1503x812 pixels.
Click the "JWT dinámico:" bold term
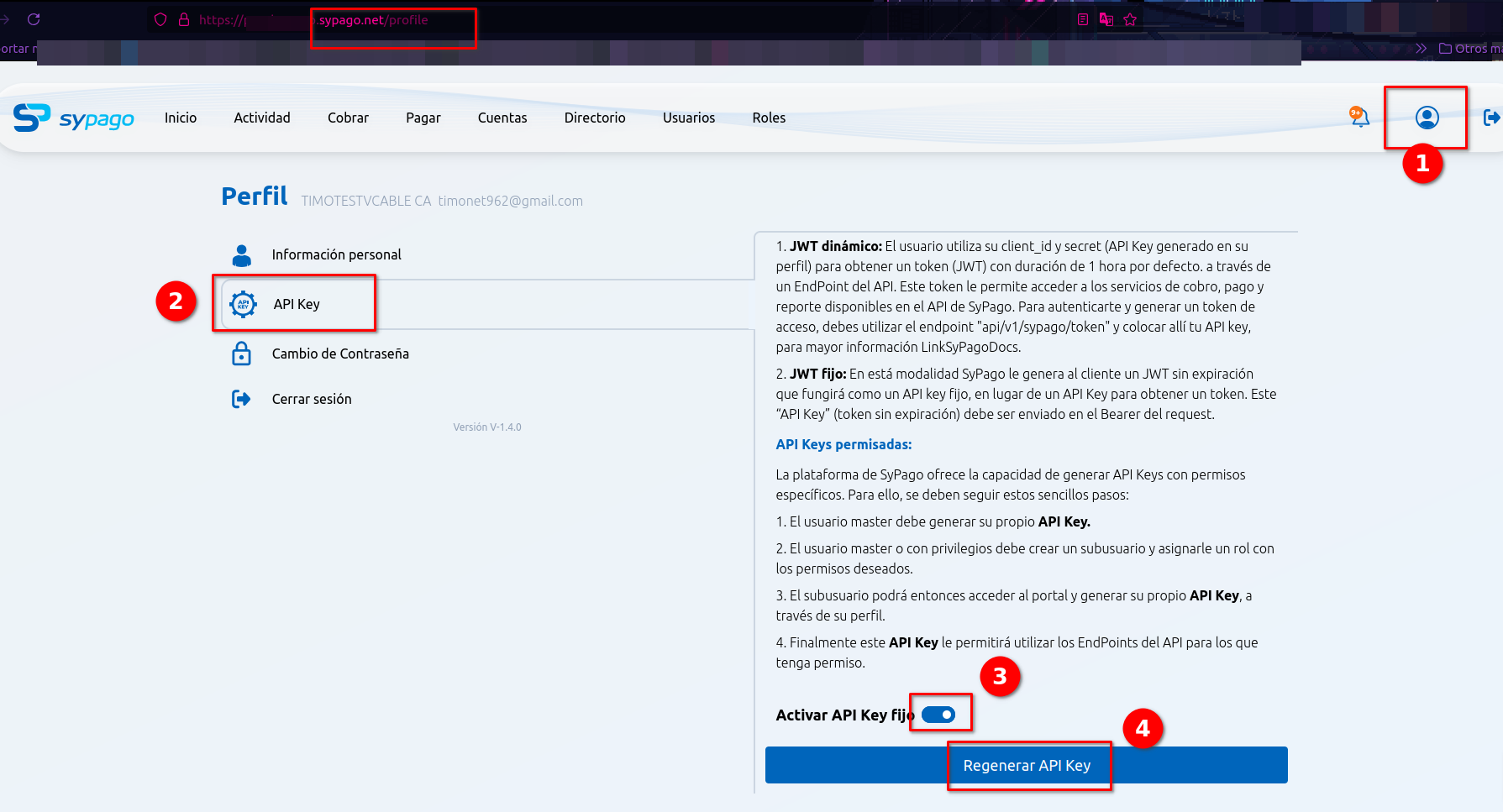836,246
